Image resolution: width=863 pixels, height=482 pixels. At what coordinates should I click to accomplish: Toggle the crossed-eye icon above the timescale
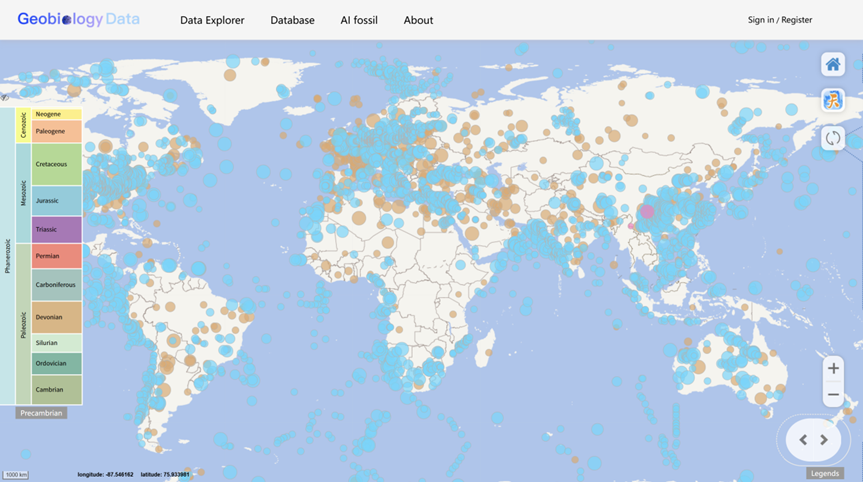tap(4, 98)
